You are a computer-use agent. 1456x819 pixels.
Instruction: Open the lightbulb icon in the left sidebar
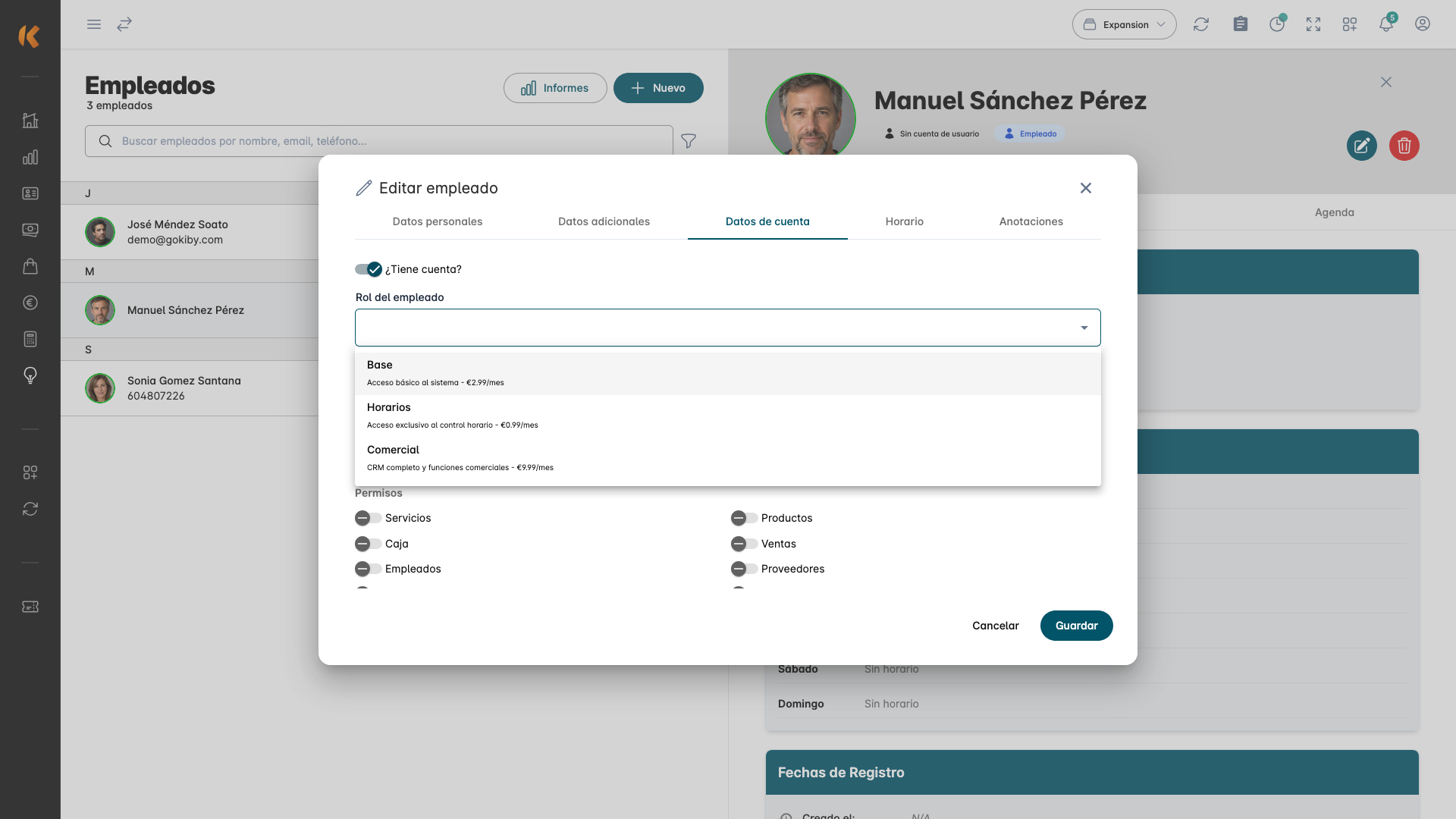tap(30, 375)
